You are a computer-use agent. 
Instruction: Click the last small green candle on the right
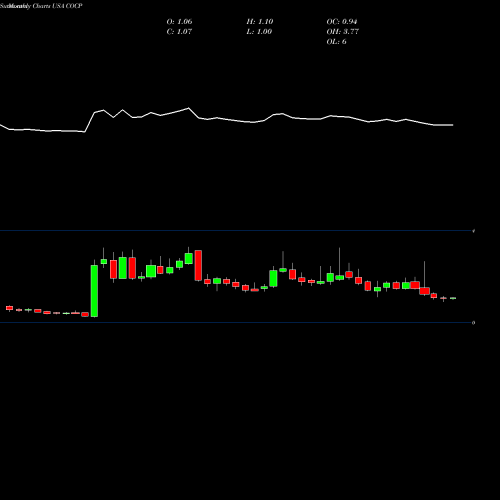pyautogui.click(x=453, y=298)
